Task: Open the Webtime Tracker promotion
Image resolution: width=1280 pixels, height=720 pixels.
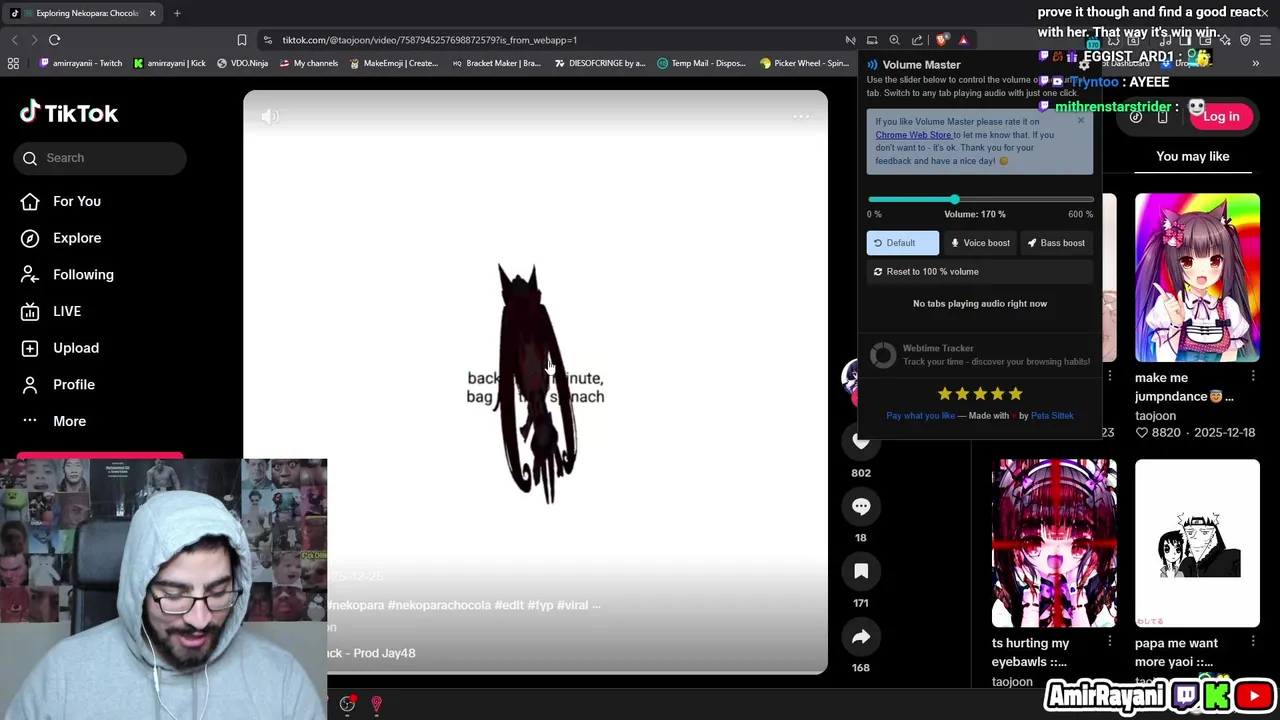Action: tap(980, 355)
